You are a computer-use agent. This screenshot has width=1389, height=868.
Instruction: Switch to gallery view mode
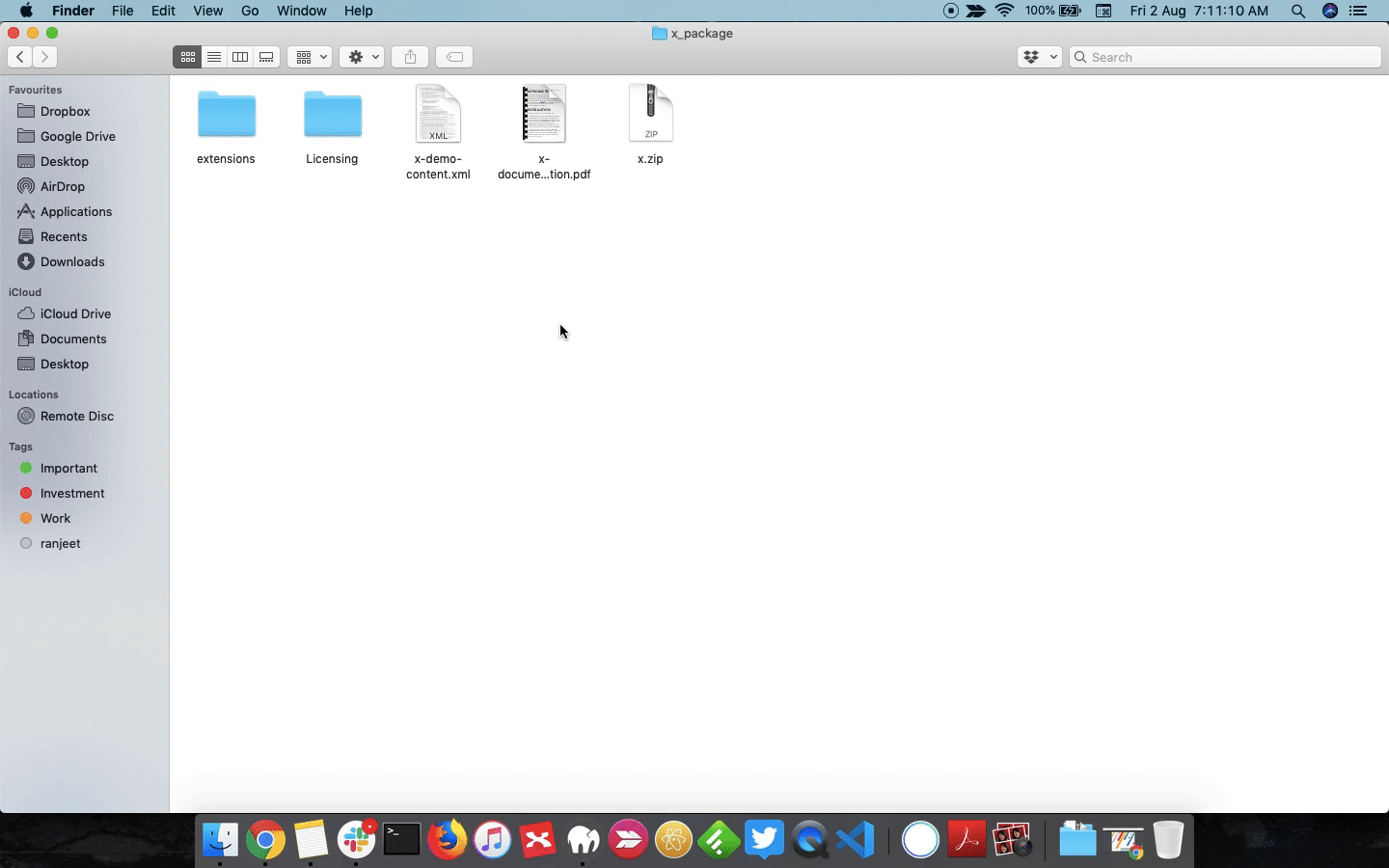point(267,57)
